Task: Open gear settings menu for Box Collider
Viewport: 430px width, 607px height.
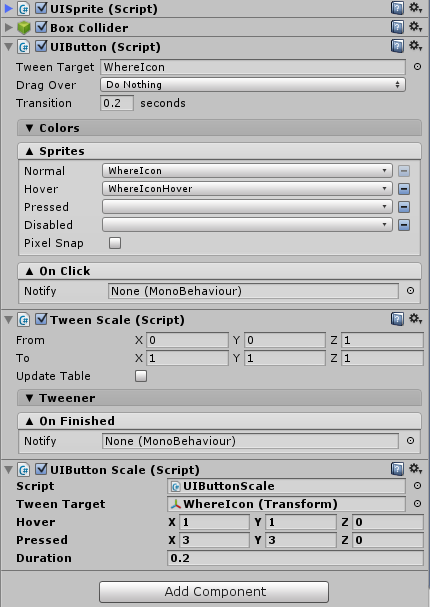Action: click(416, 27)
